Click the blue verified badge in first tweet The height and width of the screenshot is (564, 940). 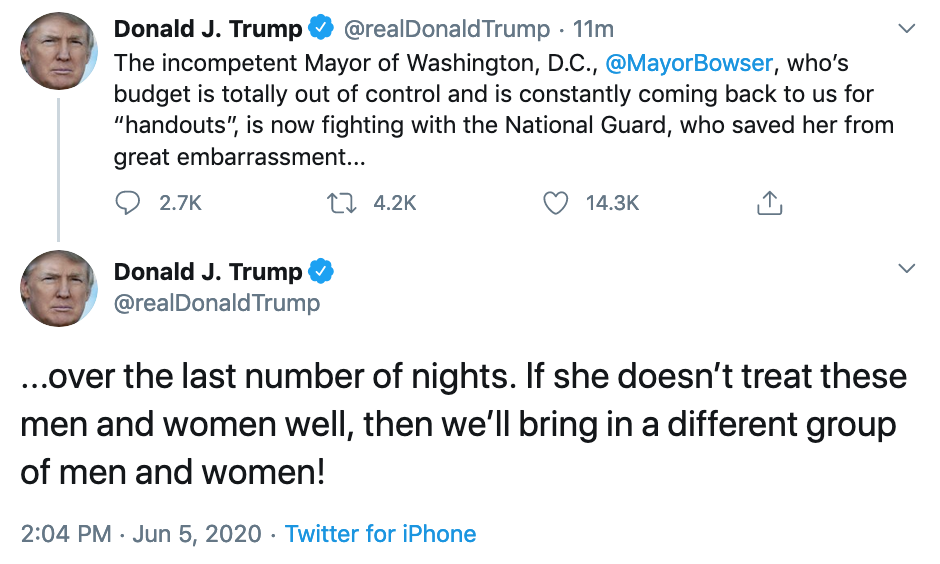(321, 28)
